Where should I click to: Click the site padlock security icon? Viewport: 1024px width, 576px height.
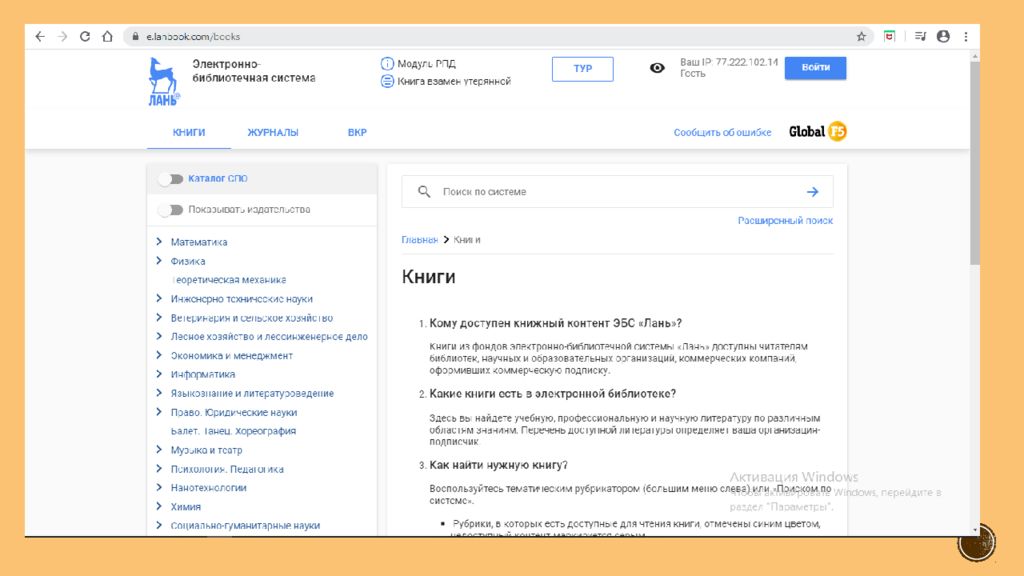click(x=135, y=37)
